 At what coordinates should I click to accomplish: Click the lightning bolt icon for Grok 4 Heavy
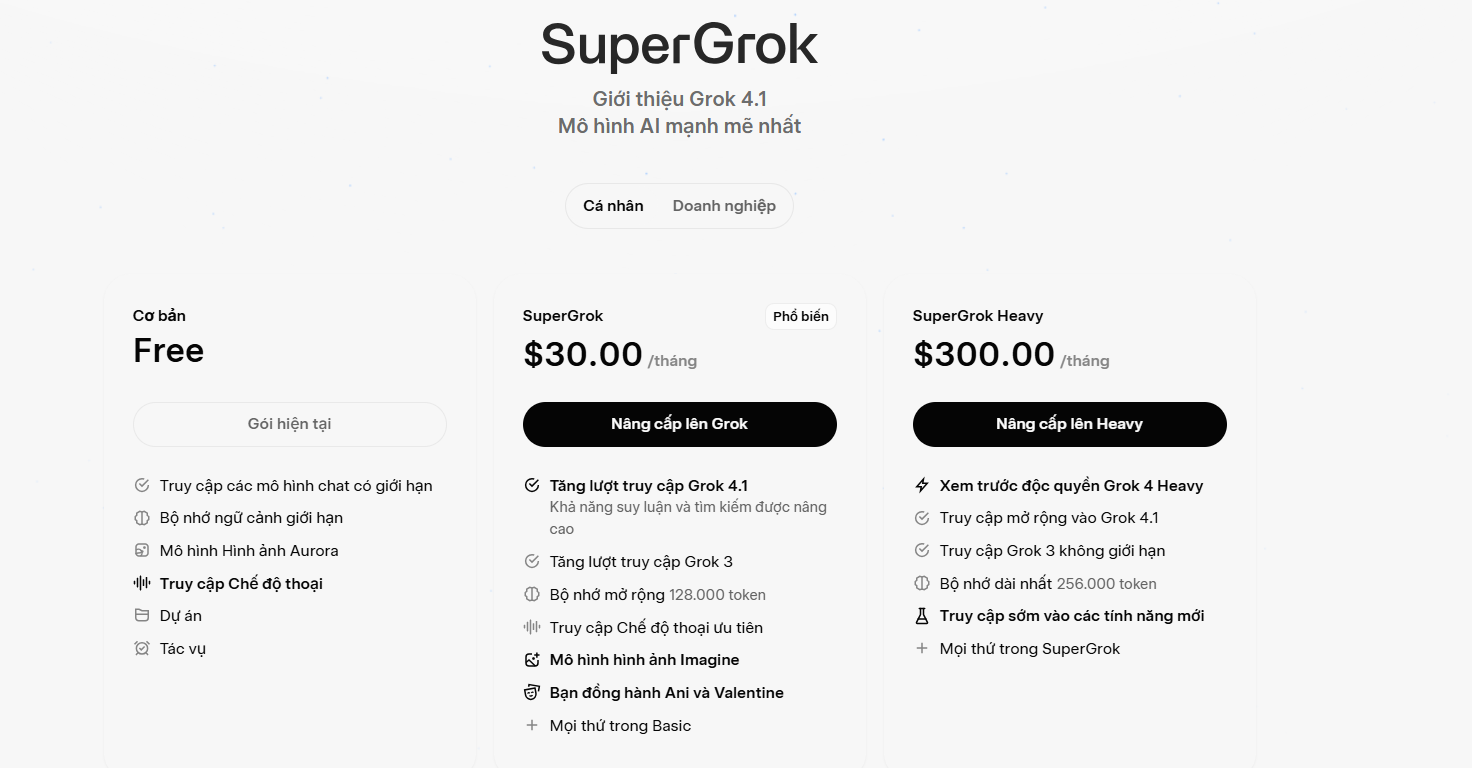click(x=922, y=485)
